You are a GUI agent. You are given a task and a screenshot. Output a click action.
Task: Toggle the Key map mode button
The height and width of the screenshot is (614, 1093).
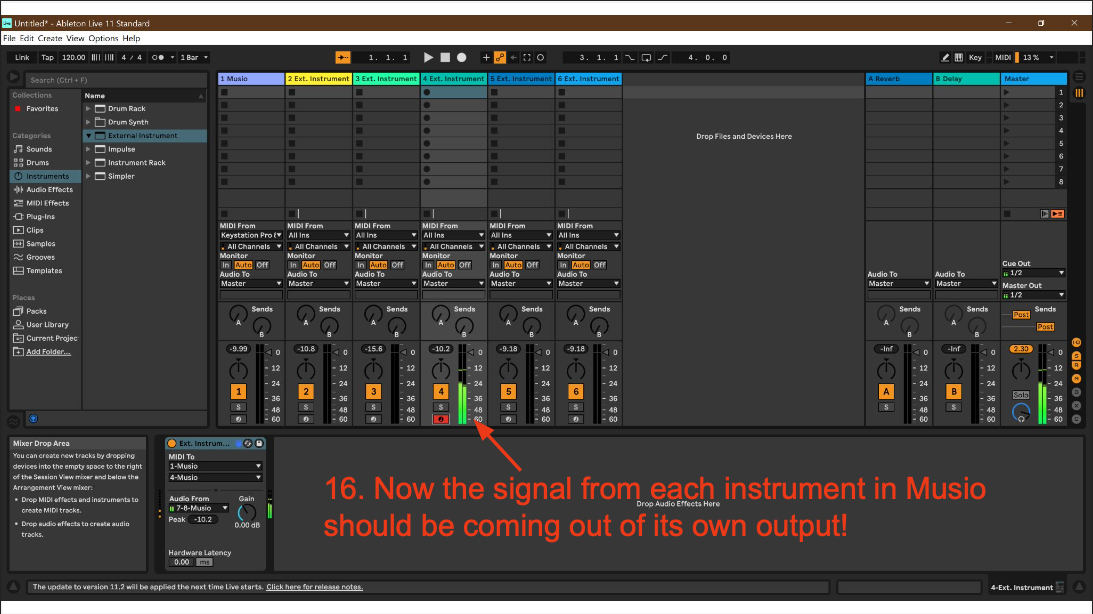(x=975, y=58)
